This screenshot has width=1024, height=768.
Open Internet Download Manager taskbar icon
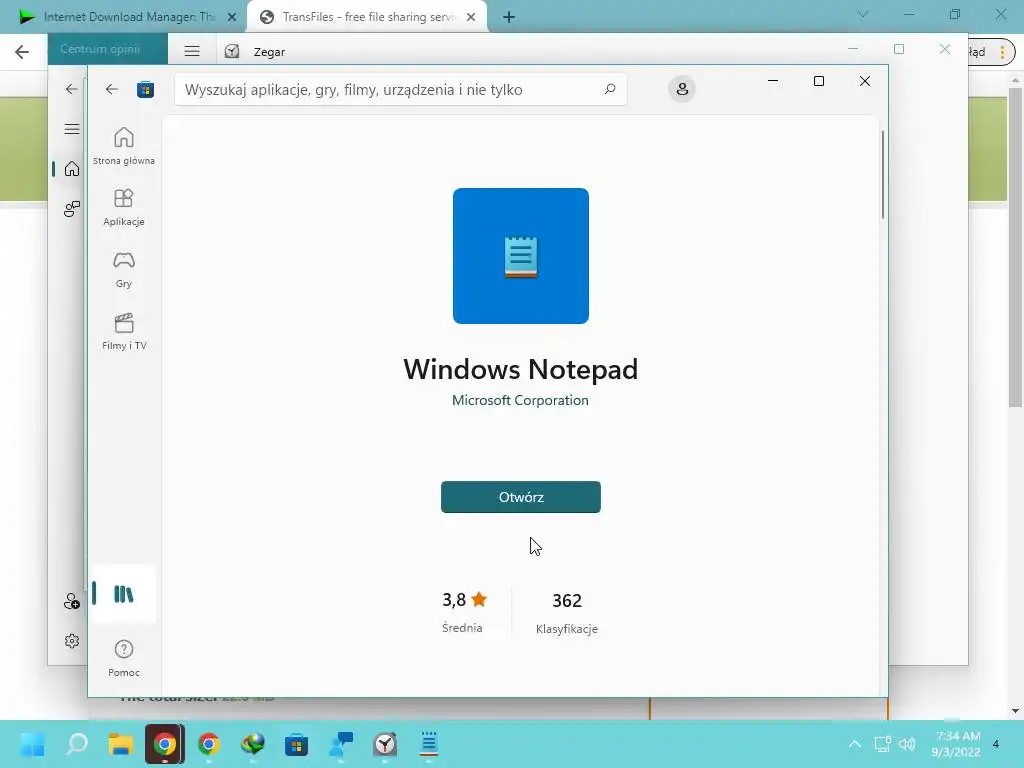pos(253,744)
